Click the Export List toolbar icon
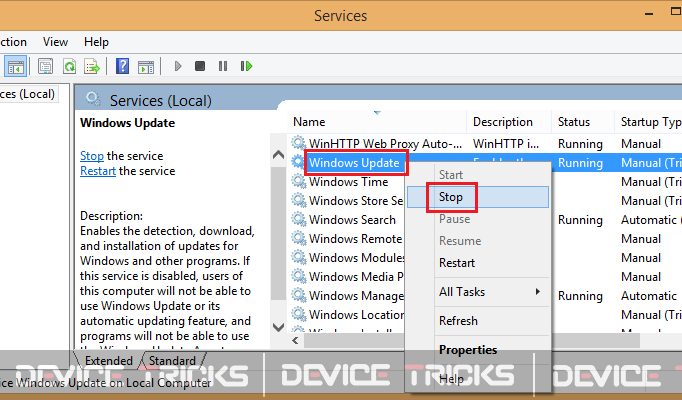 (92, 67)
